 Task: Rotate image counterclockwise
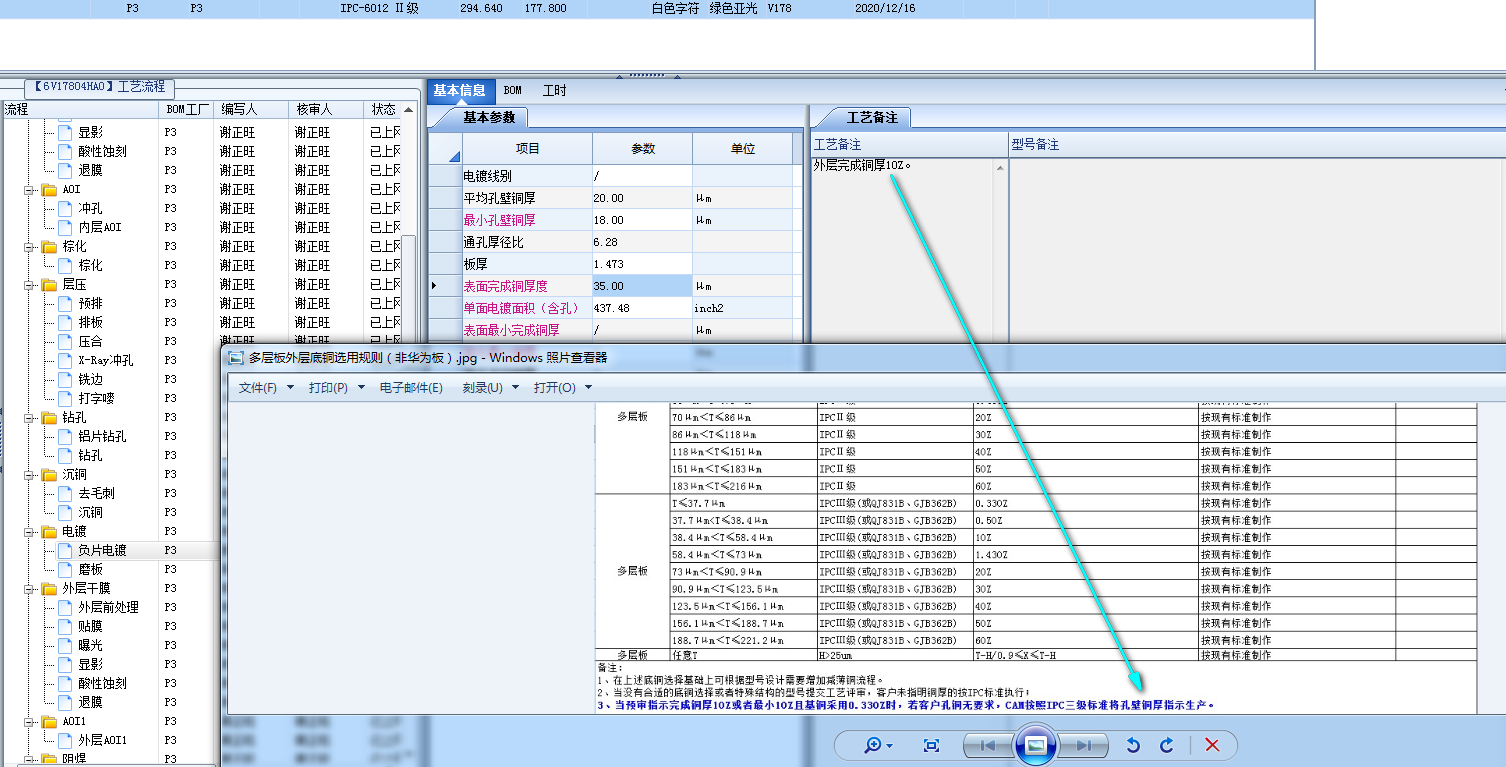pyautogui.click(x=1133, y=745)
